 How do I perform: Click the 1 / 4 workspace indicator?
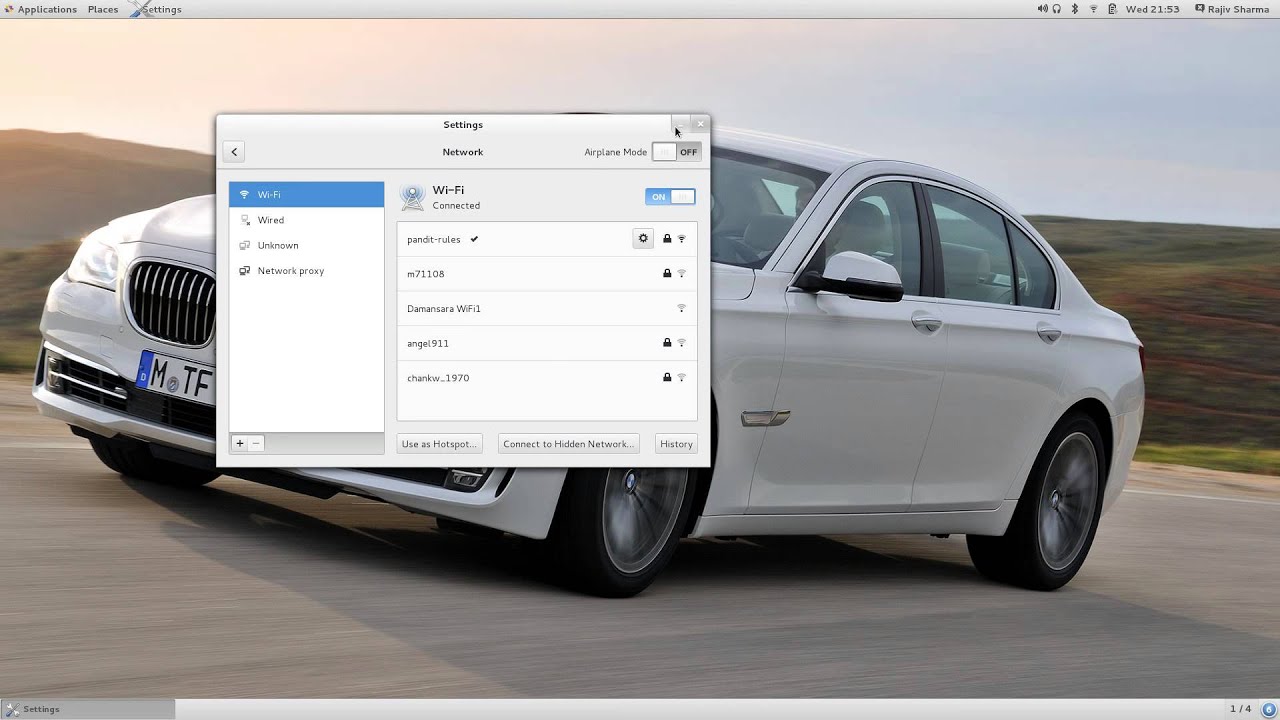point(1240,709)
